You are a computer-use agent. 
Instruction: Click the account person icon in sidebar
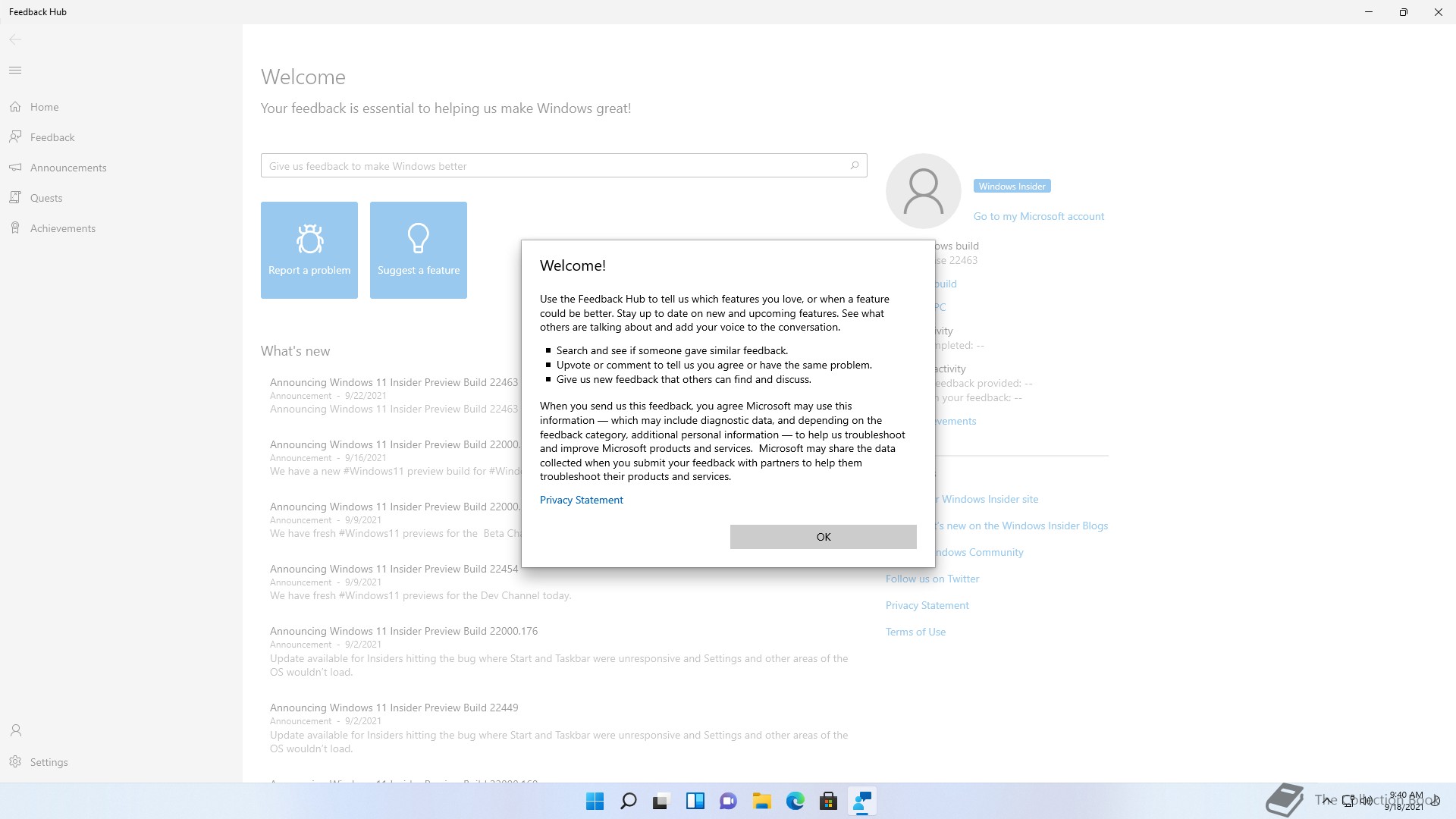coord(15,730)
